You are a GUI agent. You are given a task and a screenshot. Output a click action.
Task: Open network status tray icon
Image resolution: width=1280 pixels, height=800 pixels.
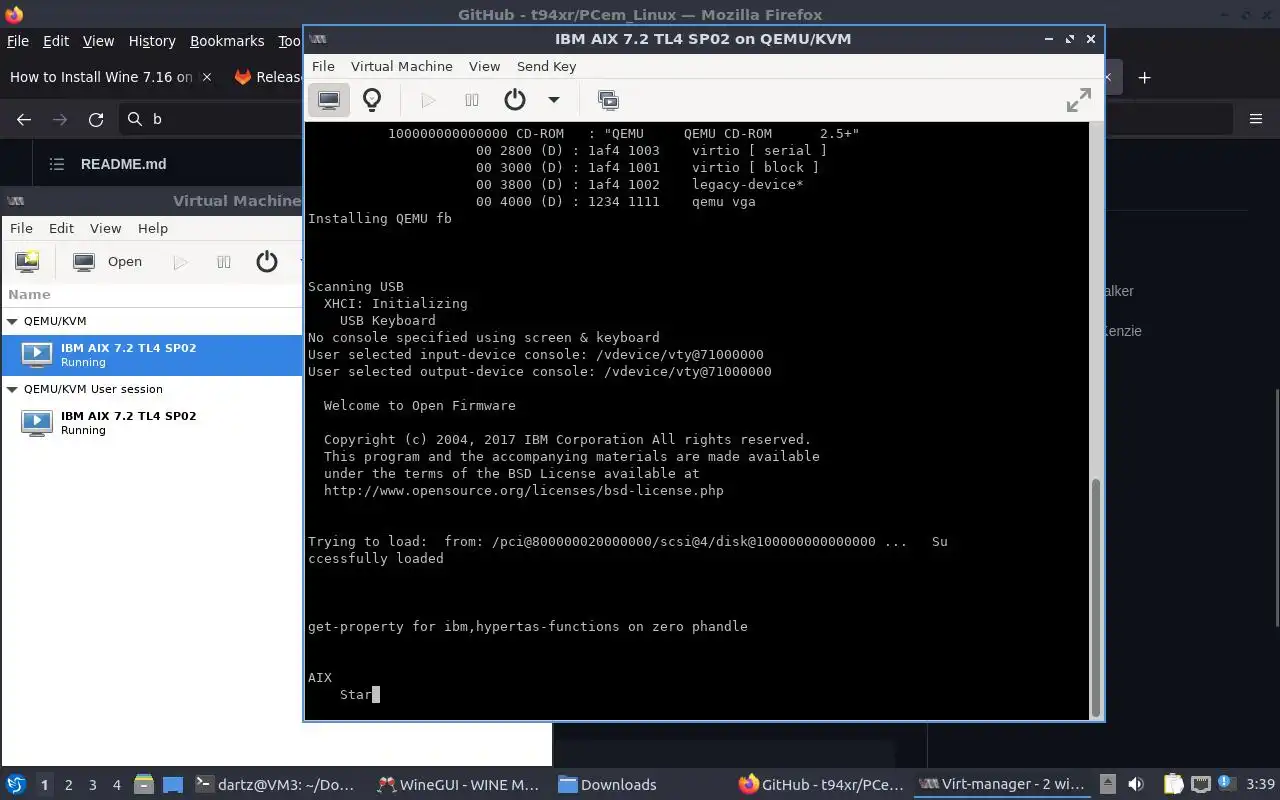[1201, 785]
